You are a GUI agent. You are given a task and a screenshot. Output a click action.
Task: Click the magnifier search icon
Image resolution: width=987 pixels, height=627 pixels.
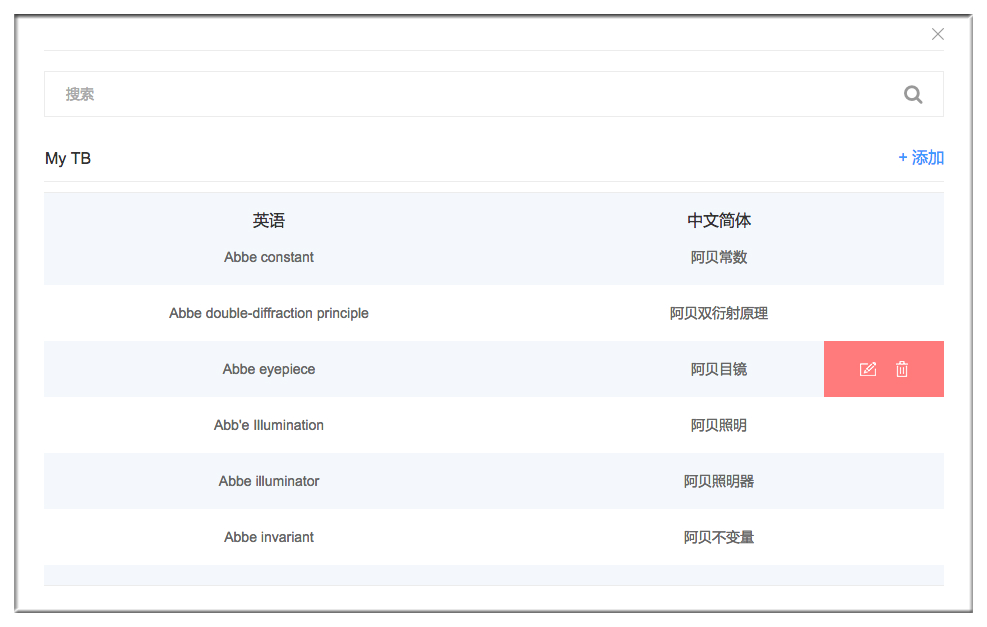click(913, 94)
